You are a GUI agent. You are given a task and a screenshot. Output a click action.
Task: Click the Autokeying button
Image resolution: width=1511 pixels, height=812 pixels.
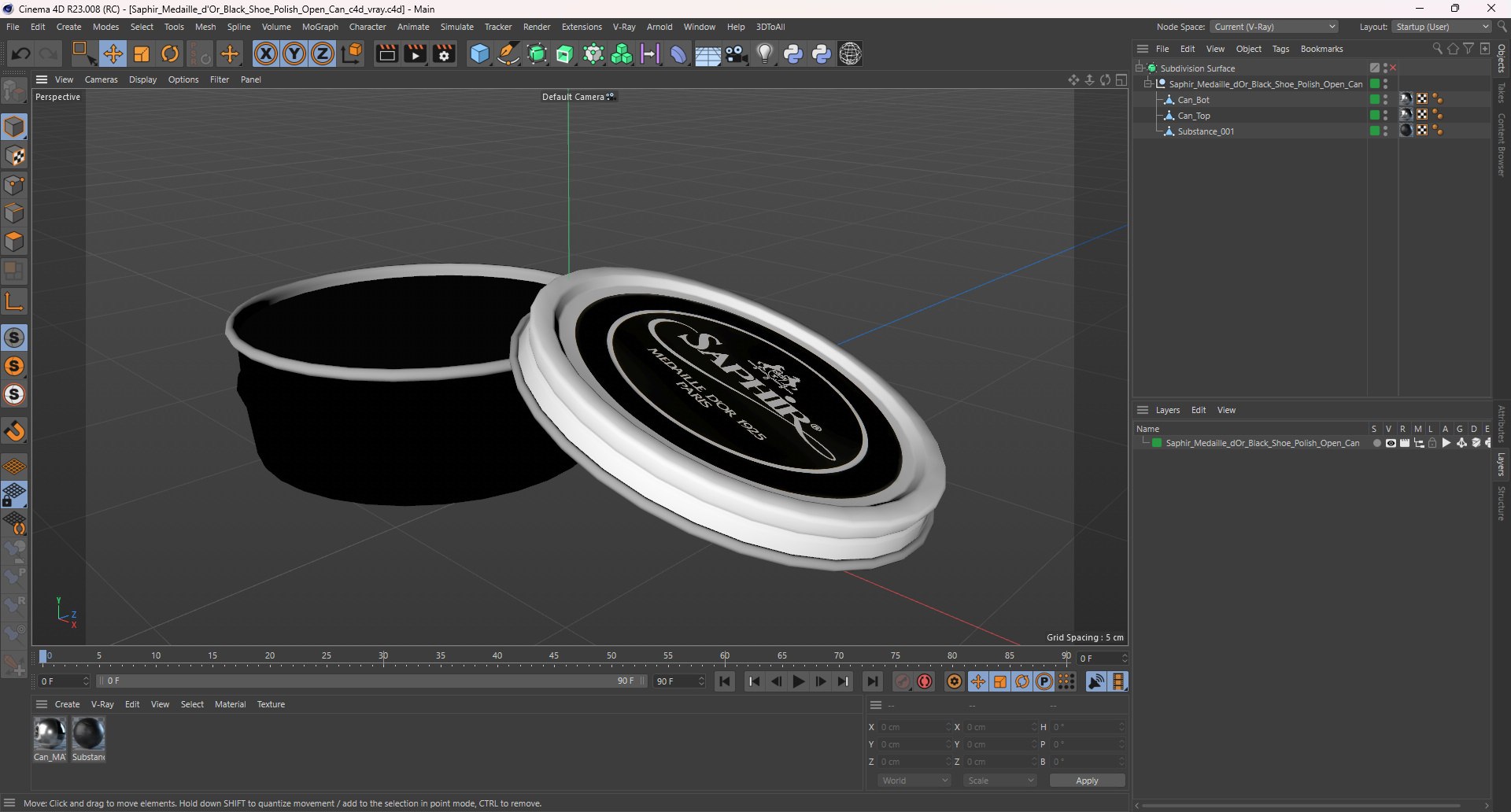point(925,681)
